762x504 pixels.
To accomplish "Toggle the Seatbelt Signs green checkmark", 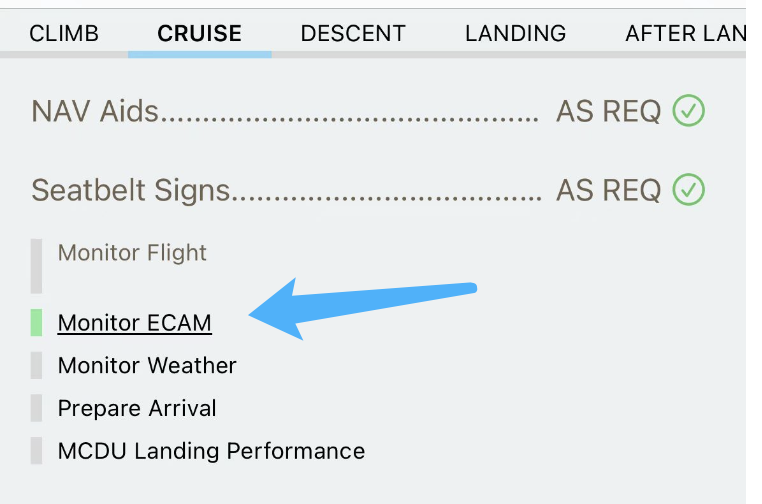I will pos(688,189).
